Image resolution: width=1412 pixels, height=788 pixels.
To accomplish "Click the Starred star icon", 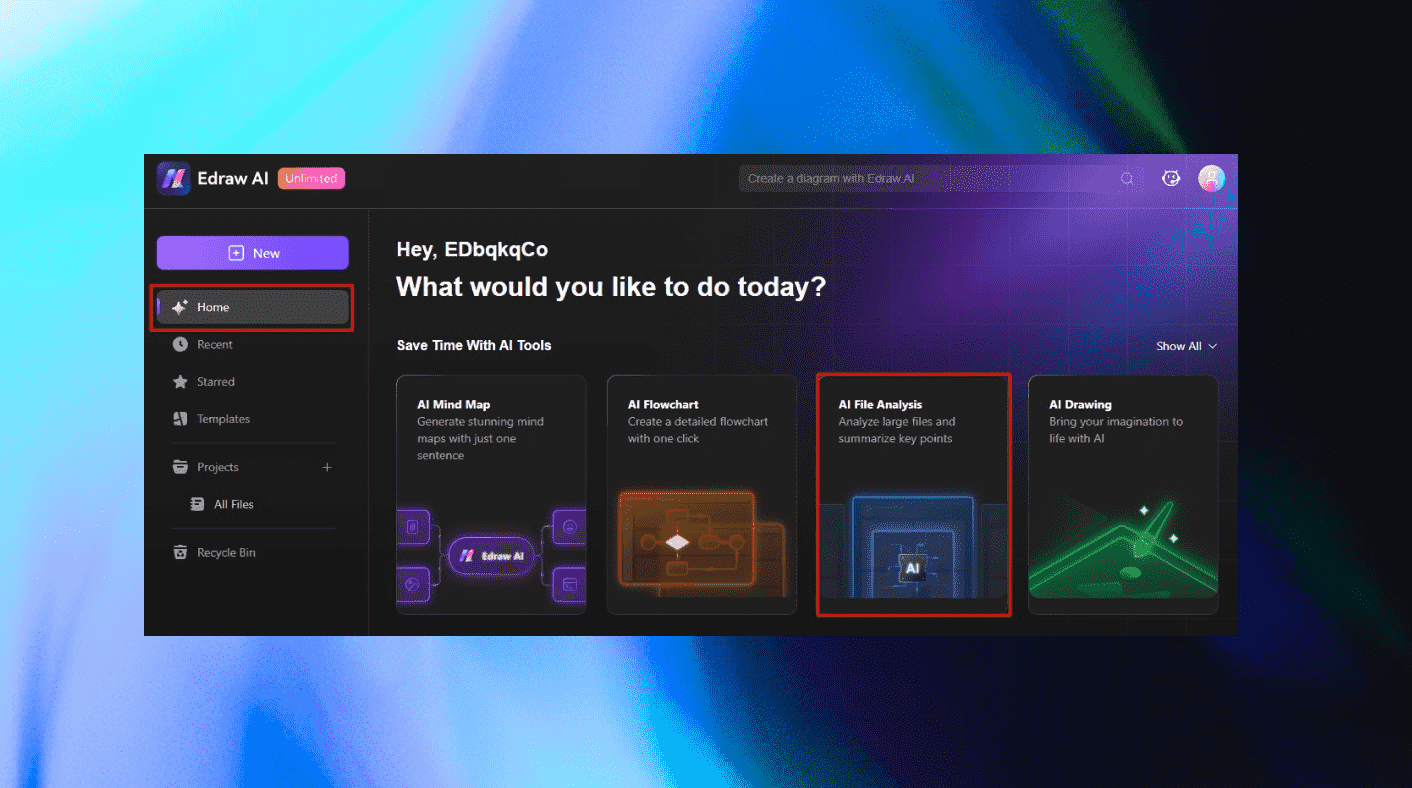I will click(x=180, y=381).
